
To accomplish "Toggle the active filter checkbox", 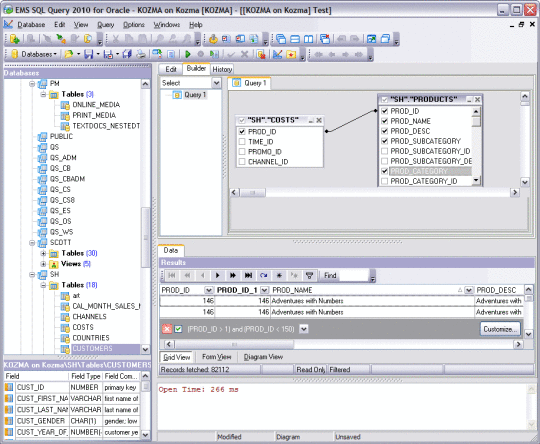I will coord(178,329).
